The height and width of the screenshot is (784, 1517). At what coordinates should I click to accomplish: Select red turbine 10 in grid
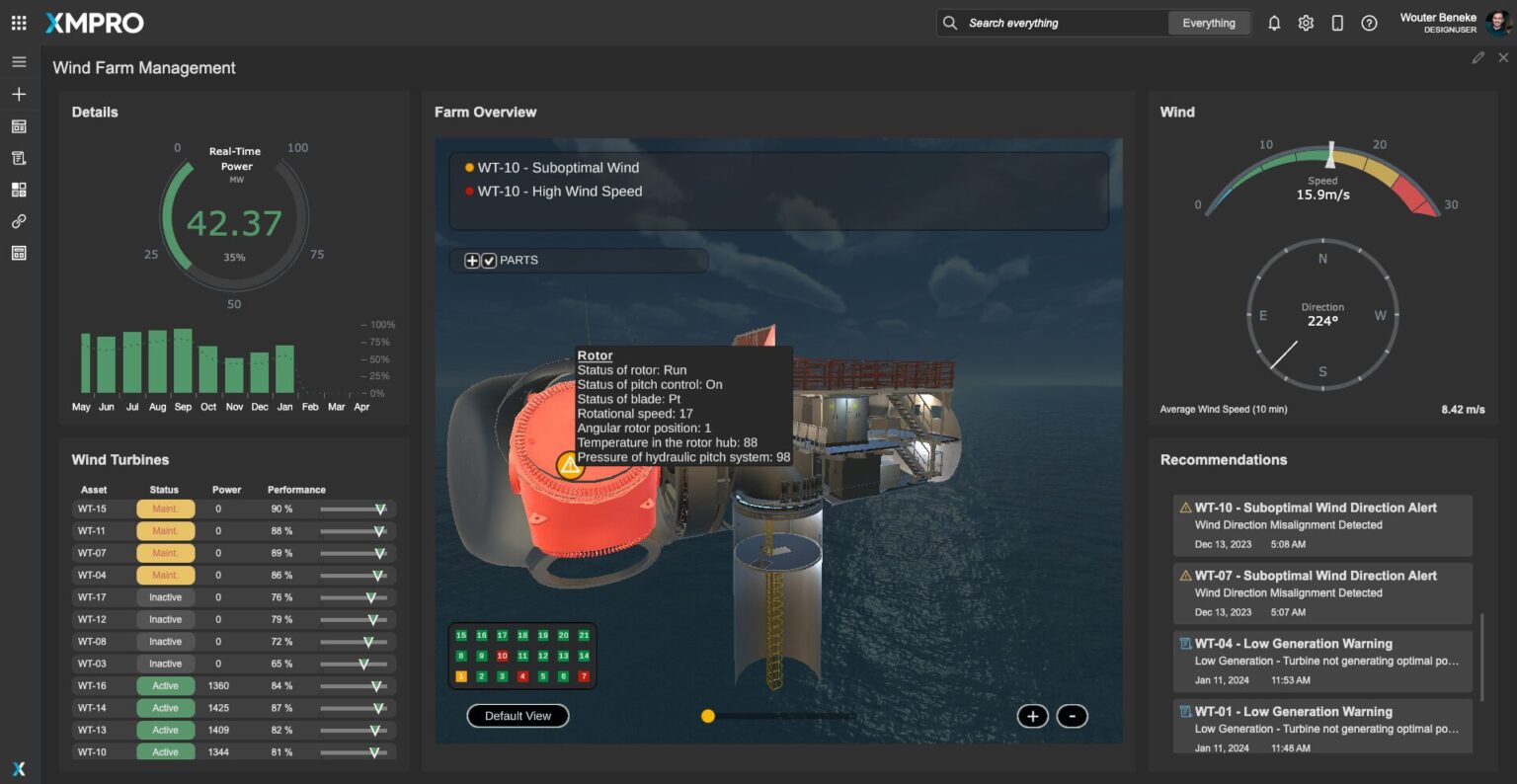[502, 656]
